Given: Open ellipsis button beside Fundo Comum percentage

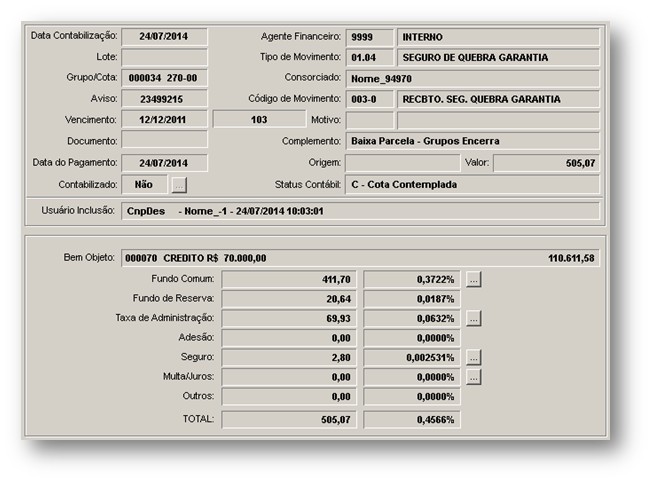Looking at the screenshot, I should (474, 279).
